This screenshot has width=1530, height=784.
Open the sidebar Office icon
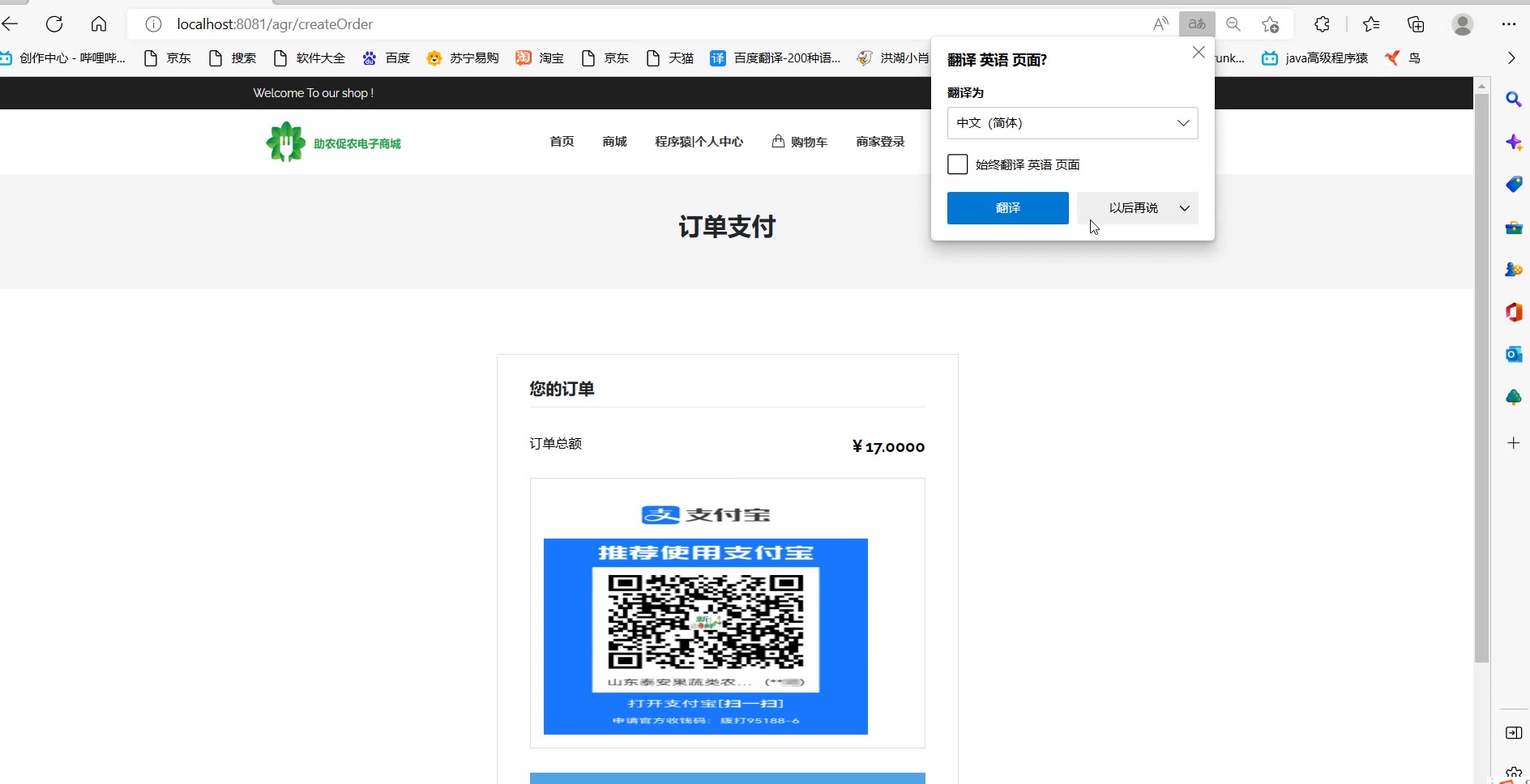pos(1513,312)
